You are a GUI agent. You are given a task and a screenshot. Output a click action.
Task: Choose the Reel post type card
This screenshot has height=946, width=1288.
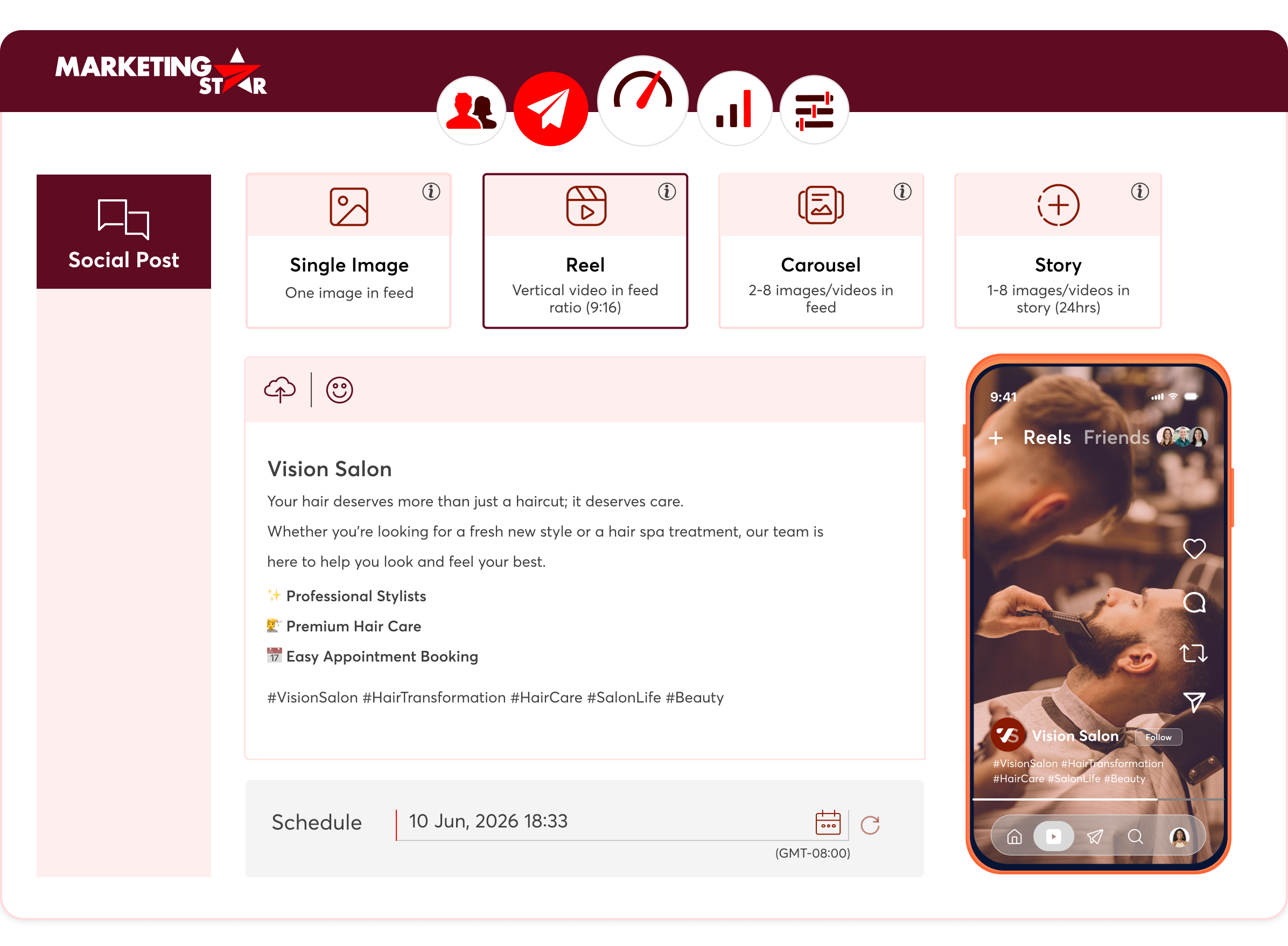[x=585, y=251]
